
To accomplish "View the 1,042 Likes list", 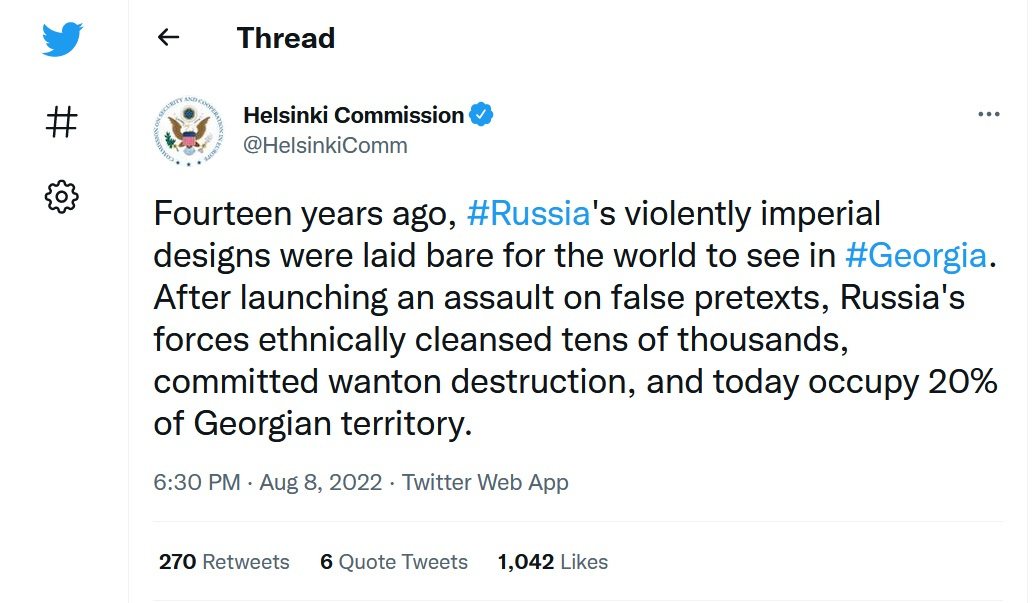I will [553, 561].
